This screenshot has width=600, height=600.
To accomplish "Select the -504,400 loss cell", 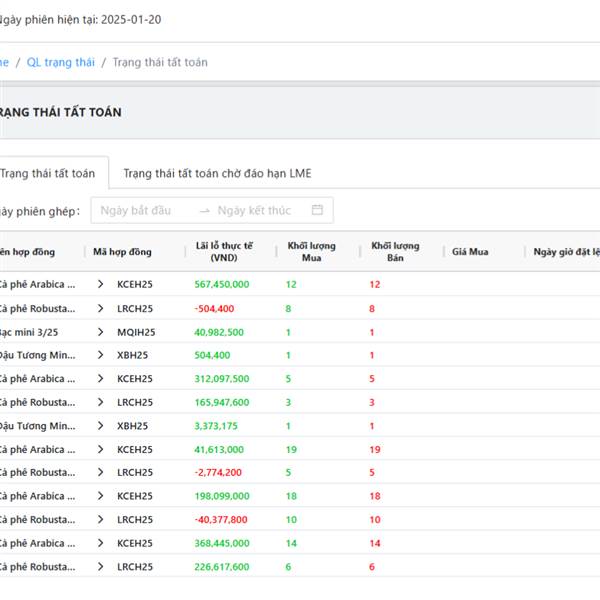I will pyautogui.click(x=214, y=308).
